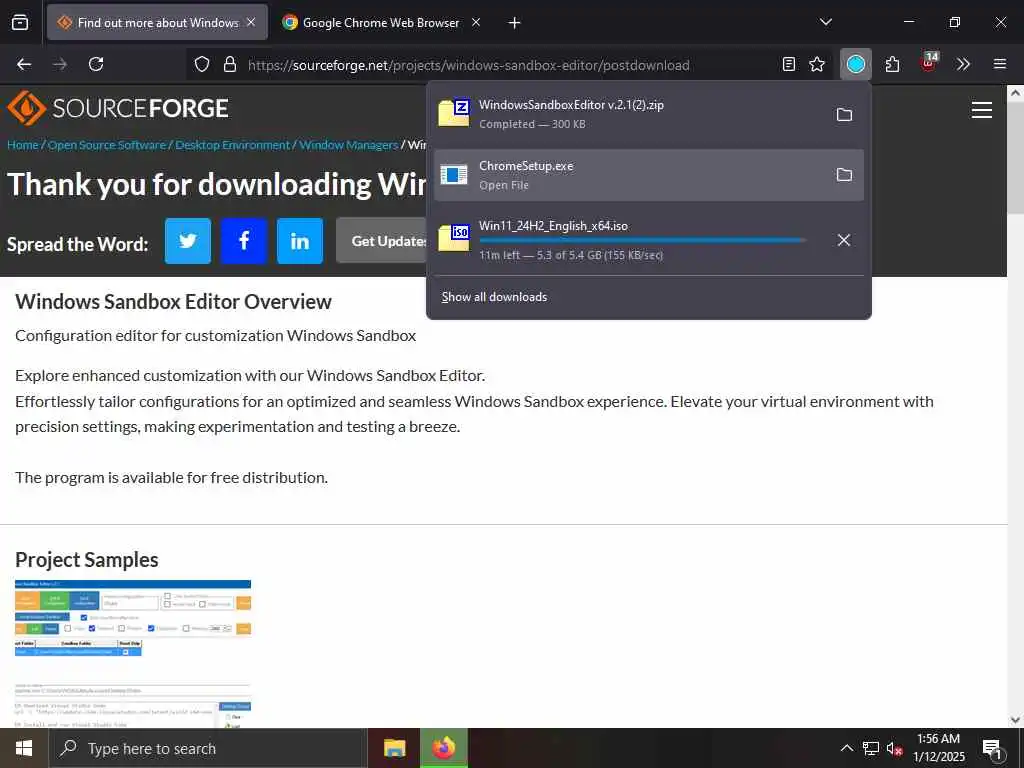Open the Extensions puzzle icon
The height and width of the screenshot is (768, 1024).
coord(893,64)
